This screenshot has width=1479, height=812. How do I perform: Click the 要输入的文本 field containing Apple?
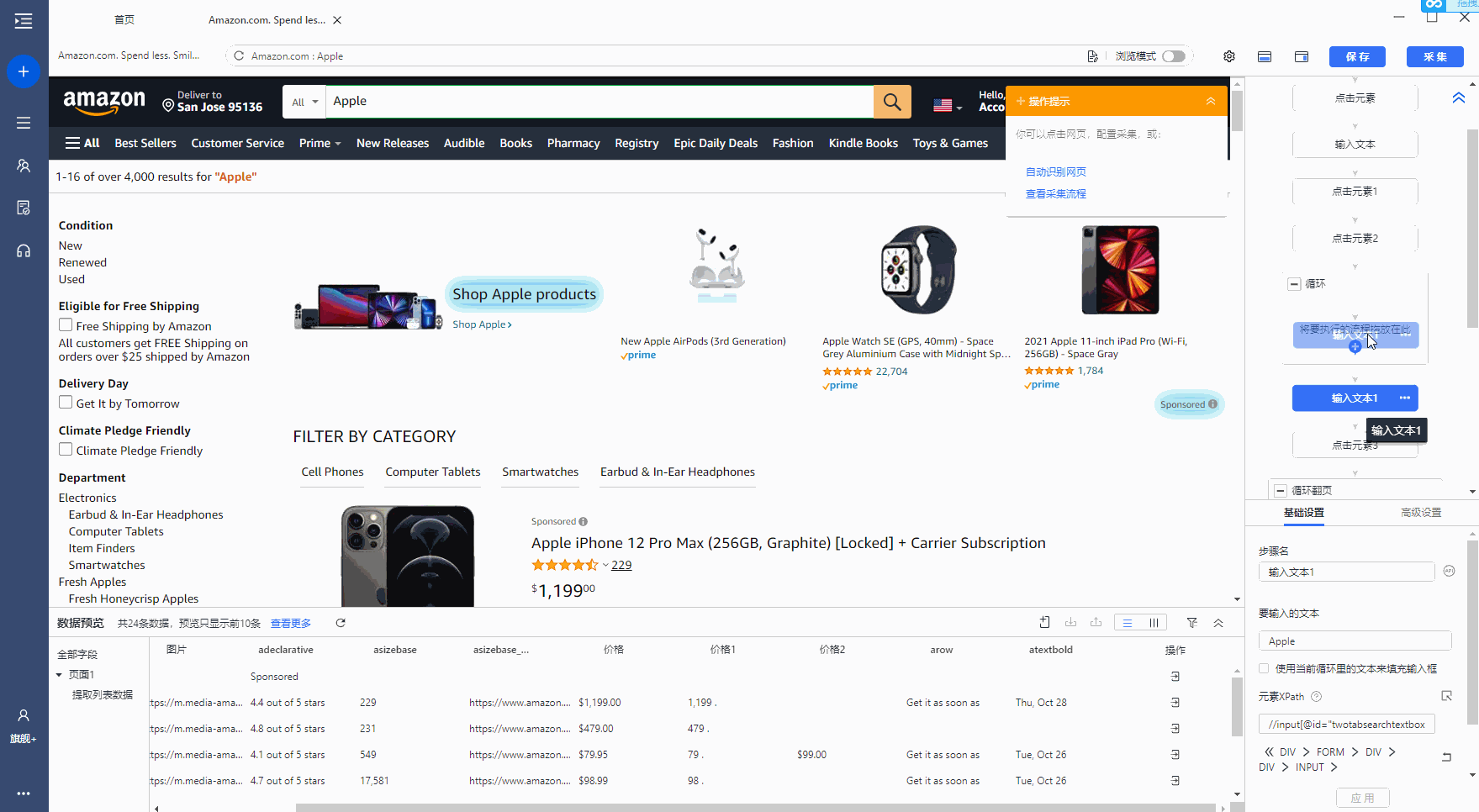click(x=1355, y=641)
